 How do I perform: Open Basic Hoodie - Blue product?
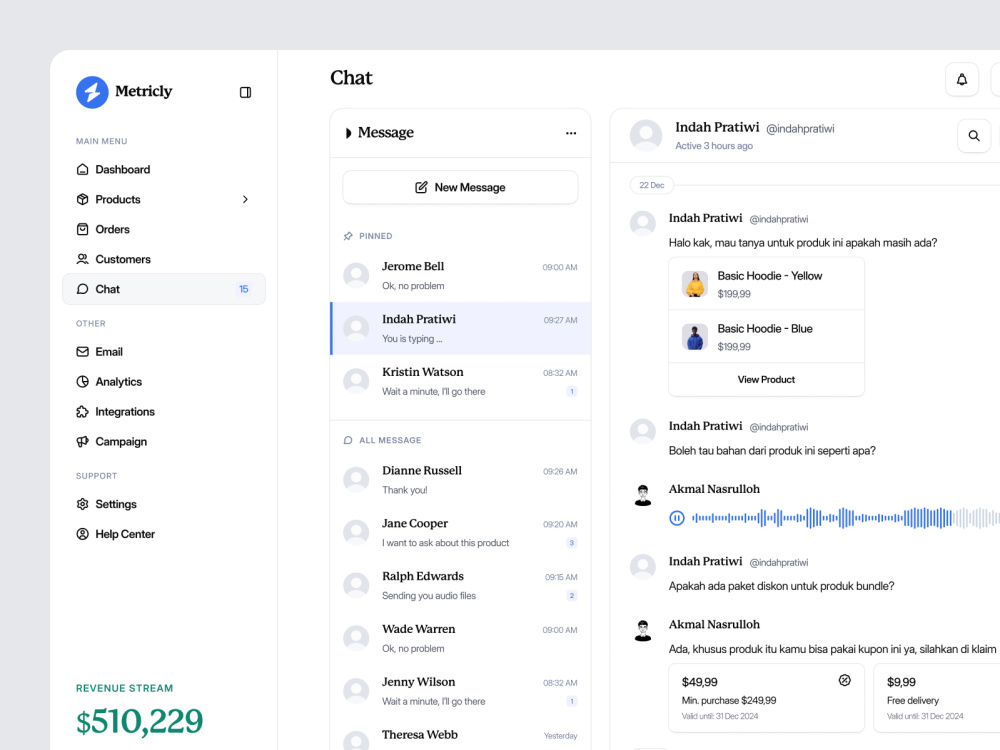point(767,337)
